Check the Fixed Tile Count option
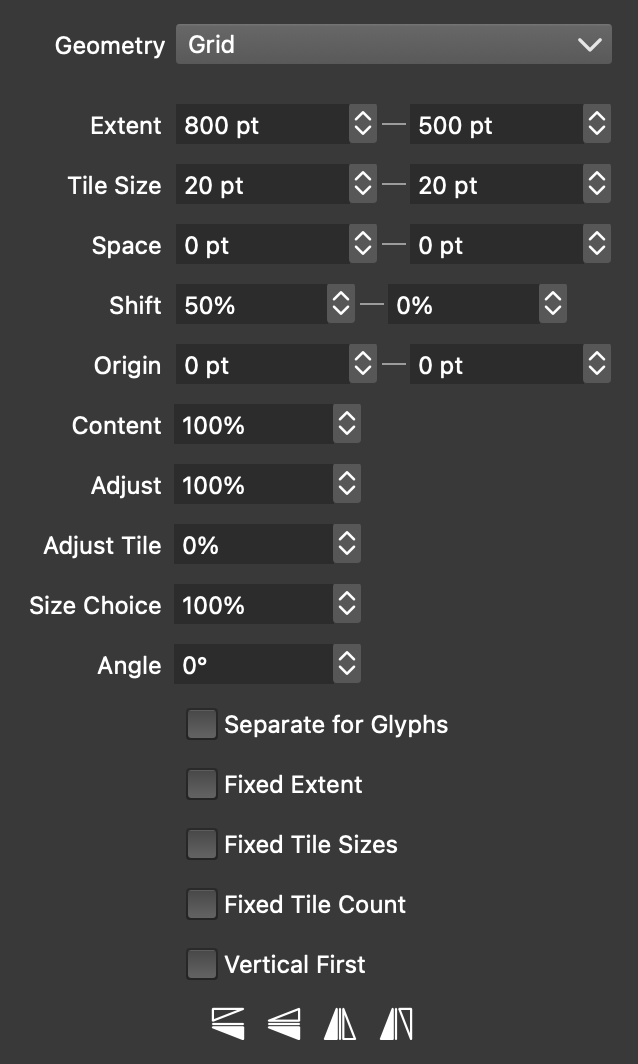Screen dimensions: 638x1064 (x=202, y=904)
